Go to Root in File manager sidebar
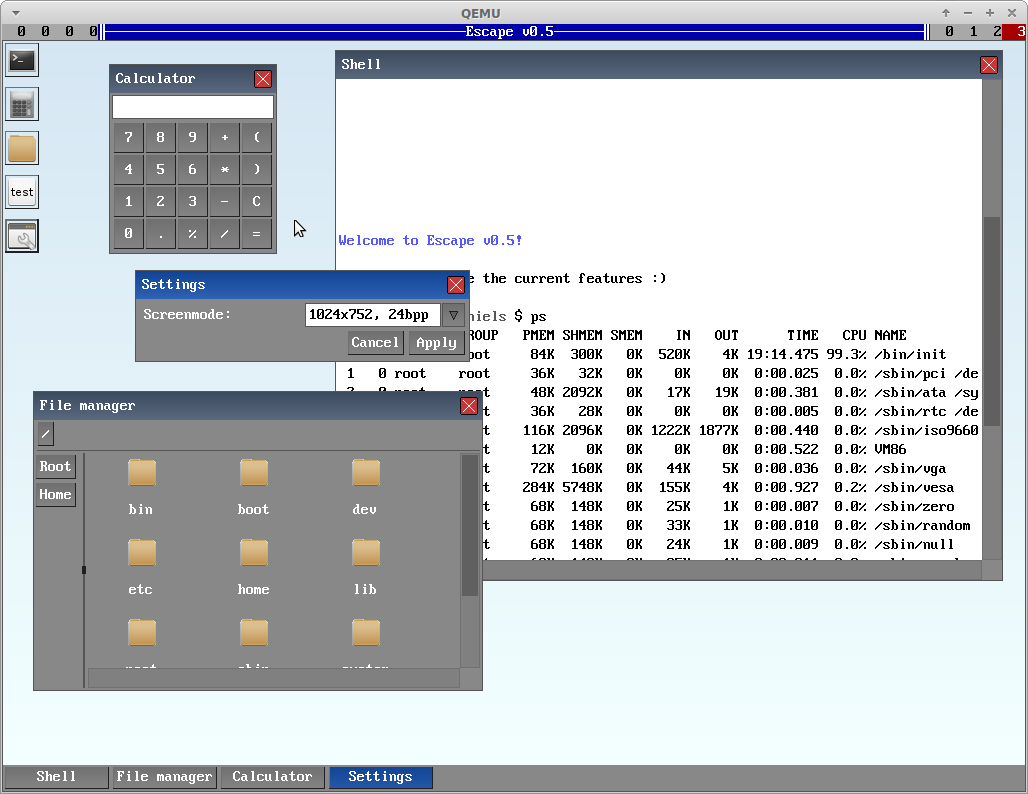The height and width of the screenshot is (794, 1028). click(55, 466)
